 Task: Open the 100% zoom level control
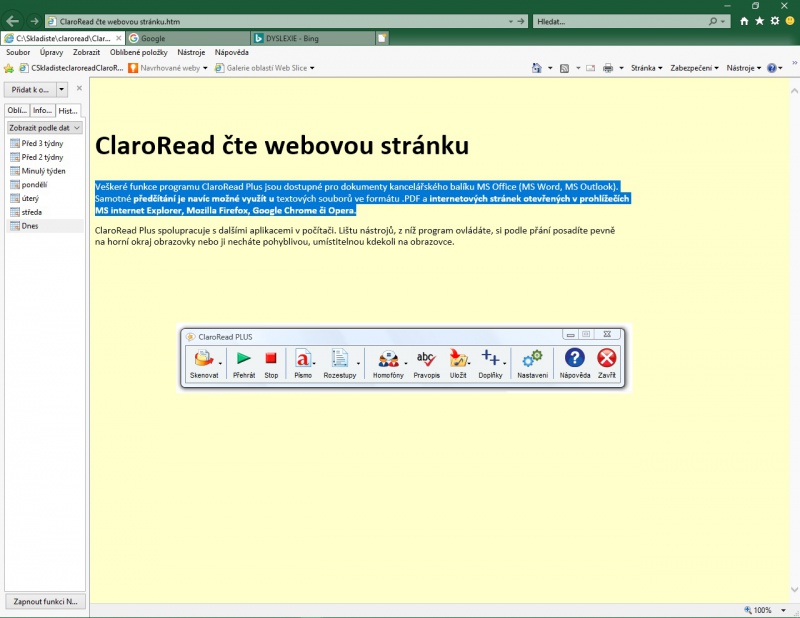[x=765, y=610]
